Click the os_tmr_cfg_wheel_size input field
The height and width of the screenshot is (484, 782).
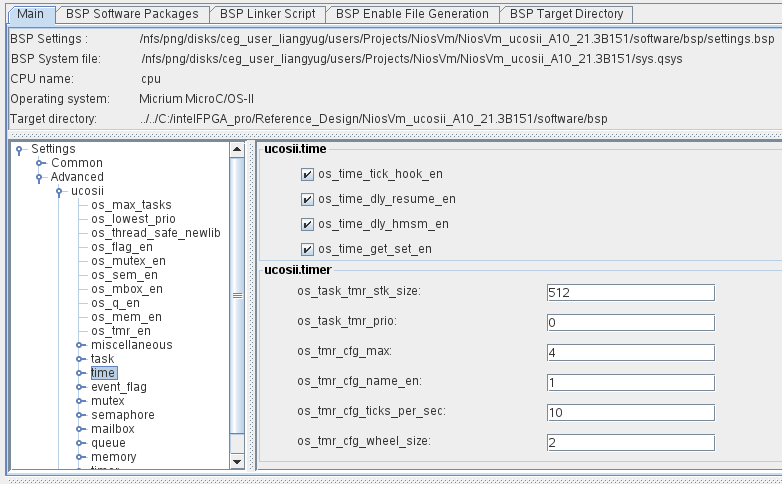coord(630,442)
